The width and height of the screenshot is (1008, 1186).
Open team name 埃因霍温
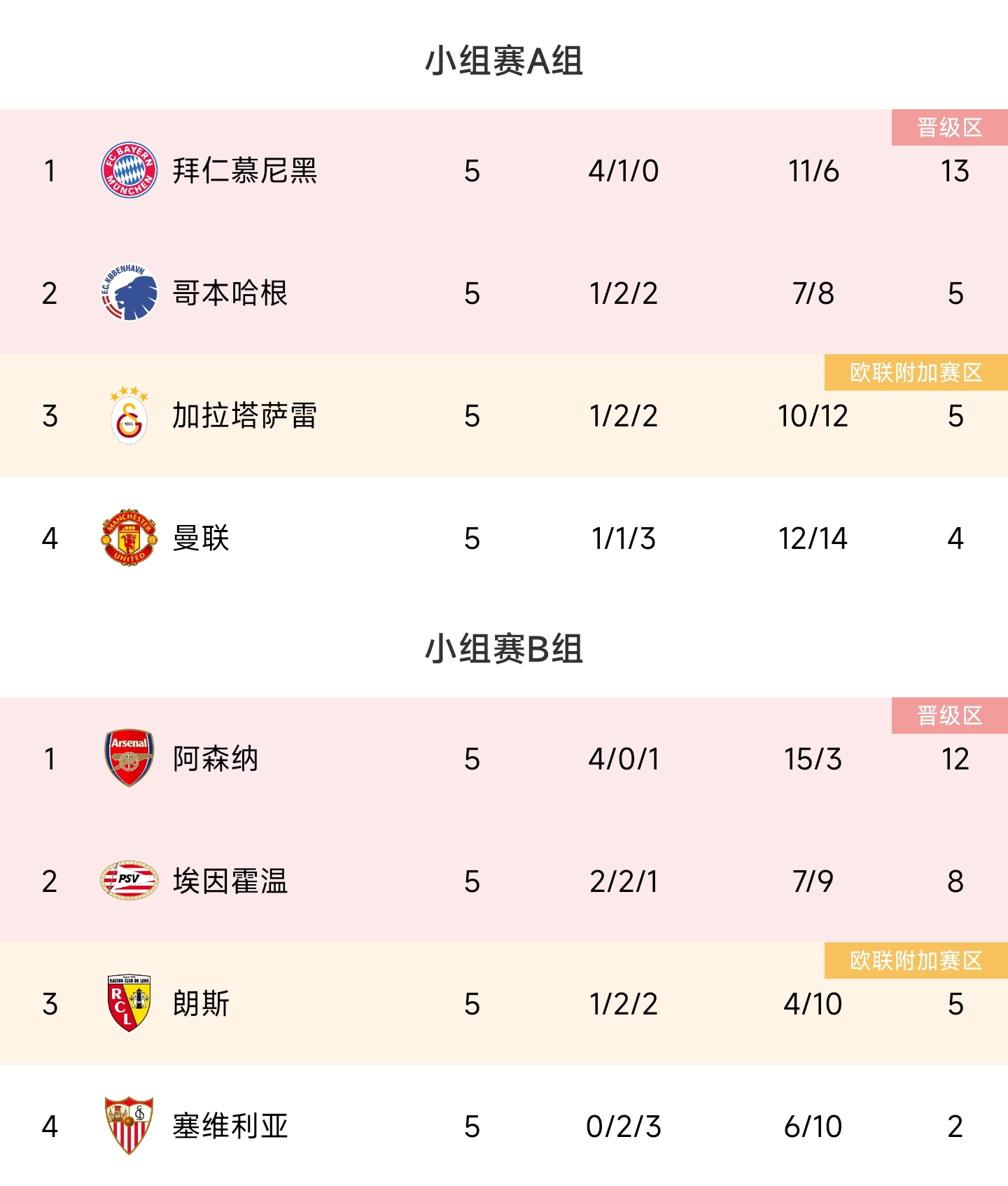230,881
